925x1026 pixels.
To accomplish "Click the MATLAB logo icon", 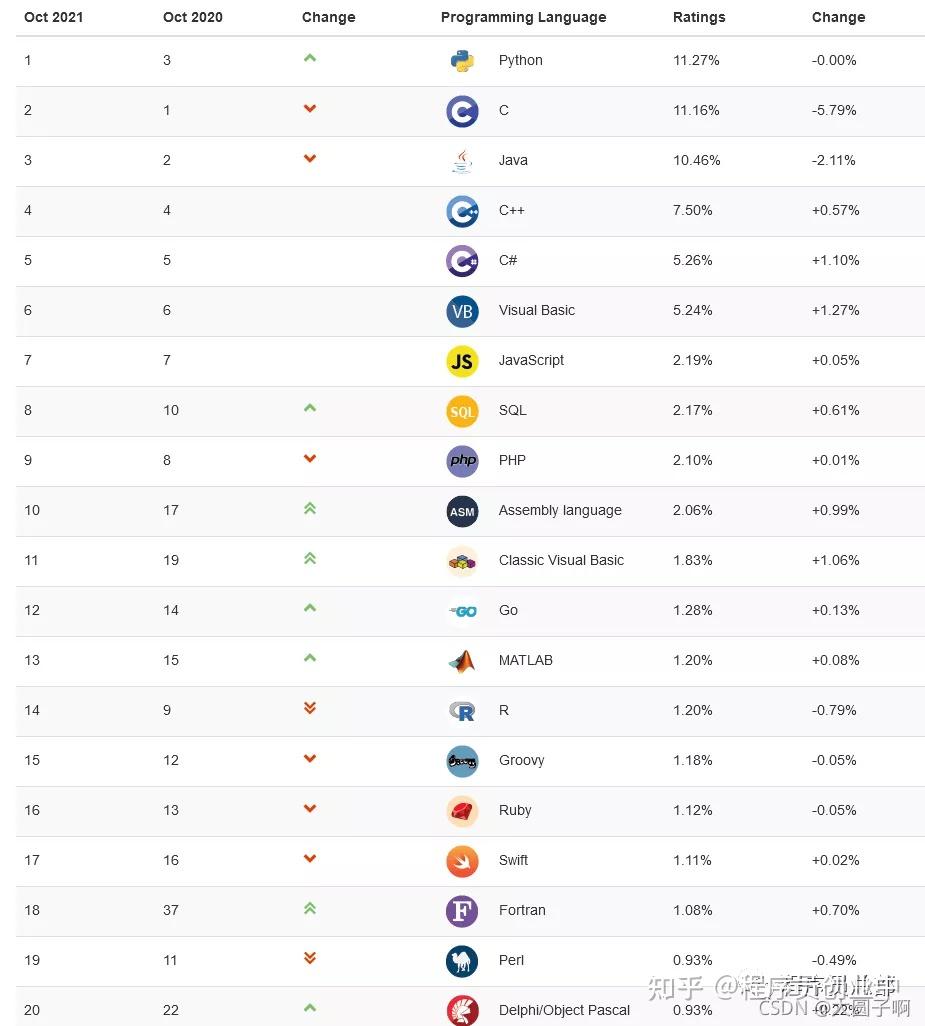I will tap(462, 661).
